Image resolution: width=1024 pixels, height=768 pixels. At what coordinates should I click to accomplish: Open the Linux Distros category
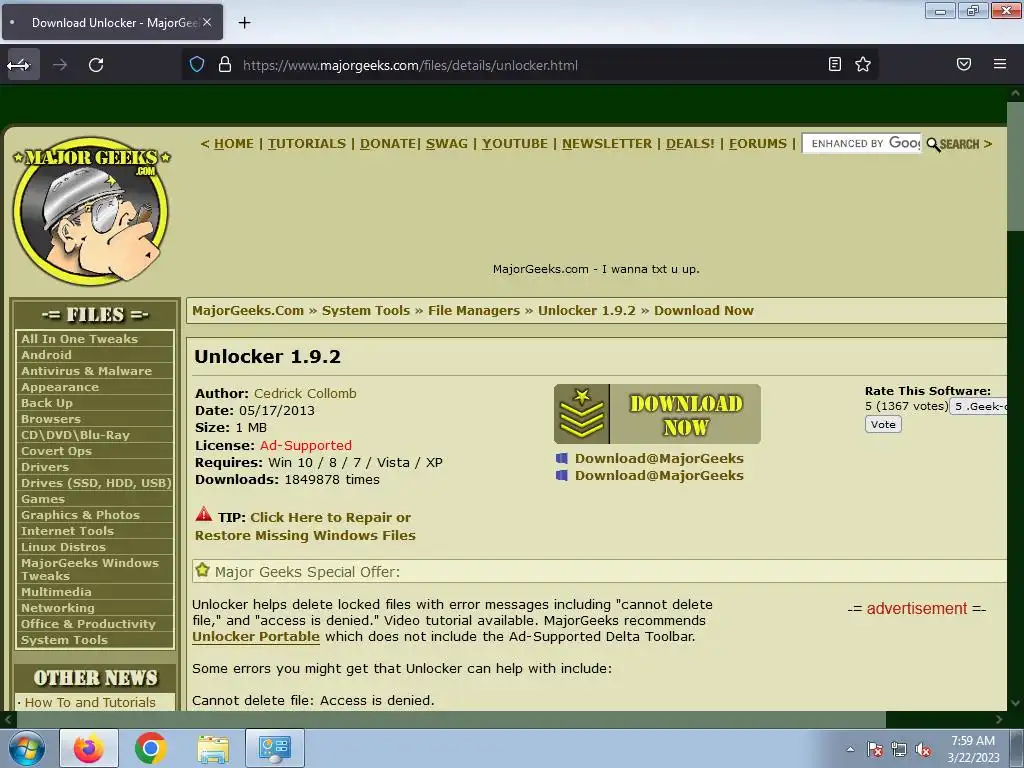click(x=63, y=547)
